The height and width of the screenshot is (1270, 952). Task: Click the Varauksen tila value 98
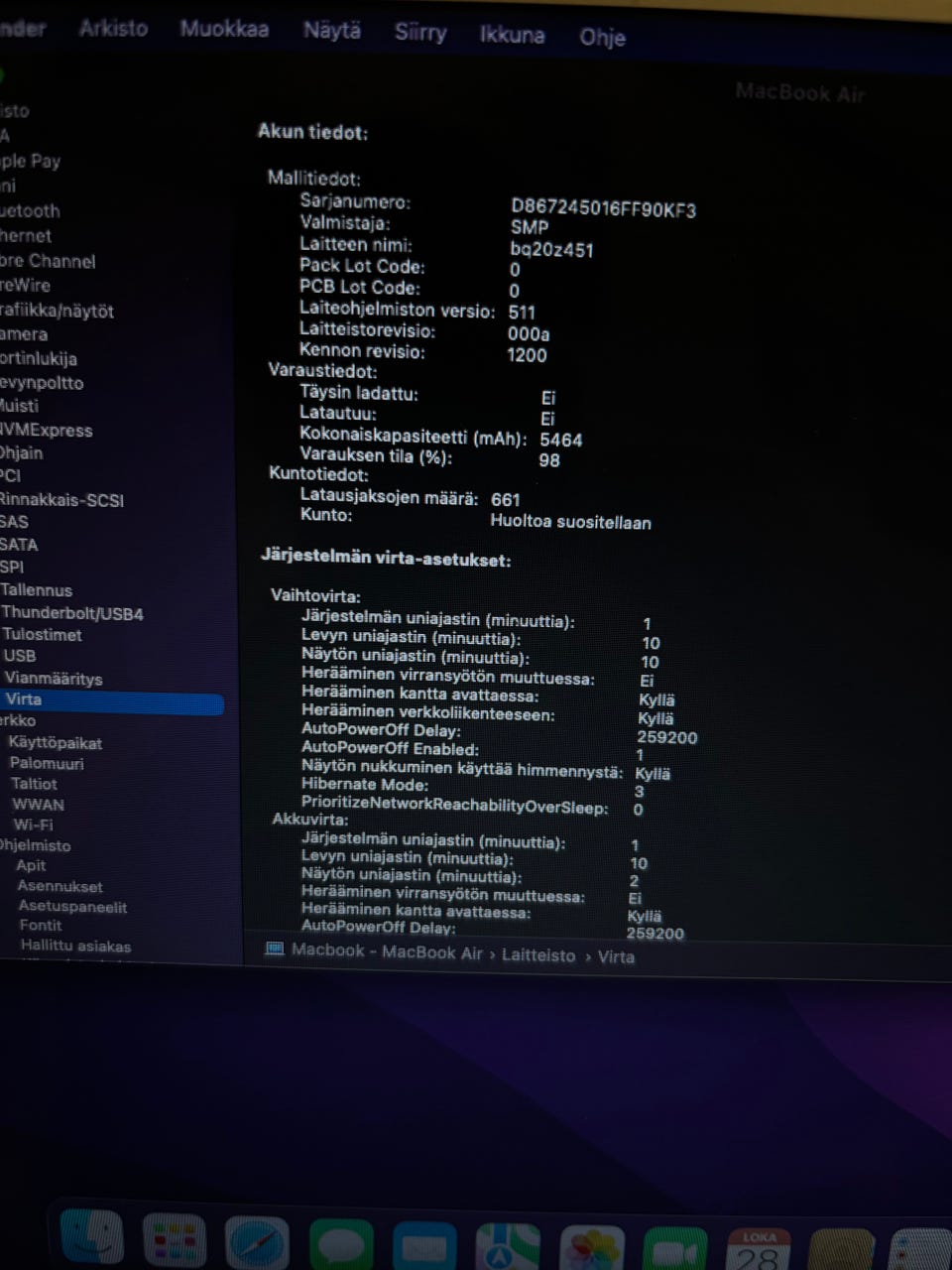(549, 459)
